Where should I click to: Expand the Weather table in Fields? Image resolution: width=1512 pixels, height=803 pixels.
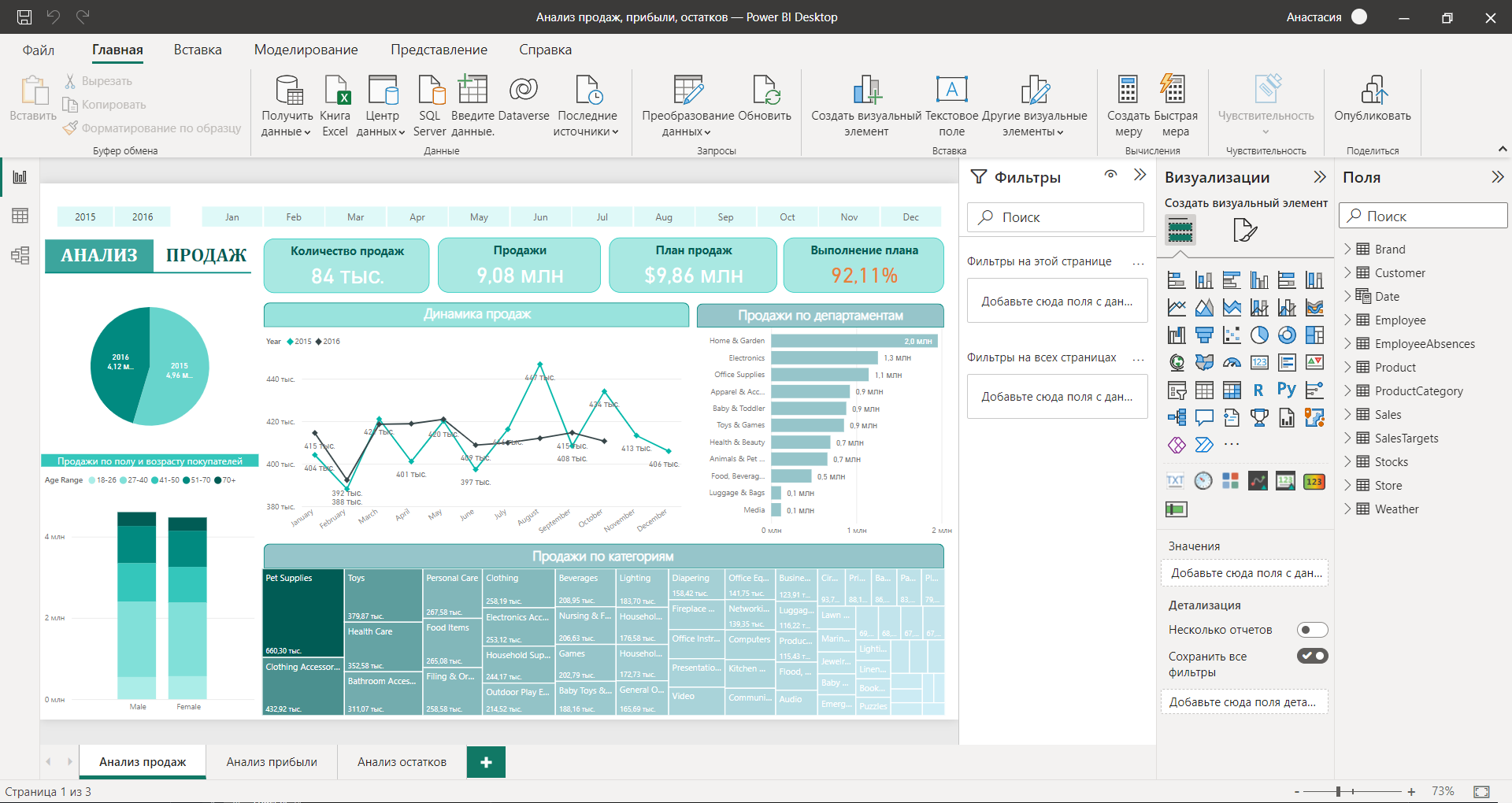(x=1347, y=509)
